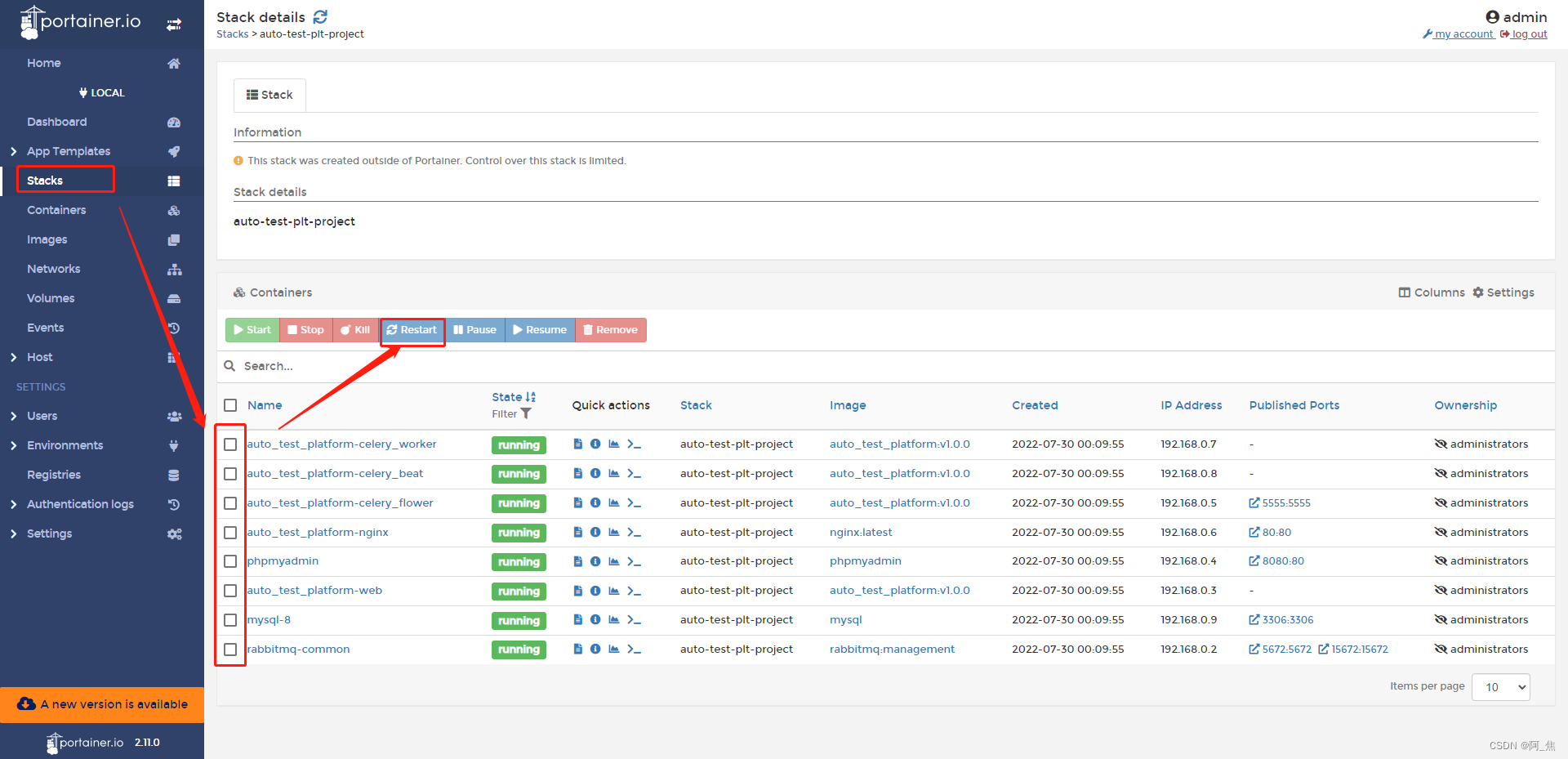1568x759 pixels.
Task: Click the new version available banner
Action: pyautogui.click(x=102, y=704)
